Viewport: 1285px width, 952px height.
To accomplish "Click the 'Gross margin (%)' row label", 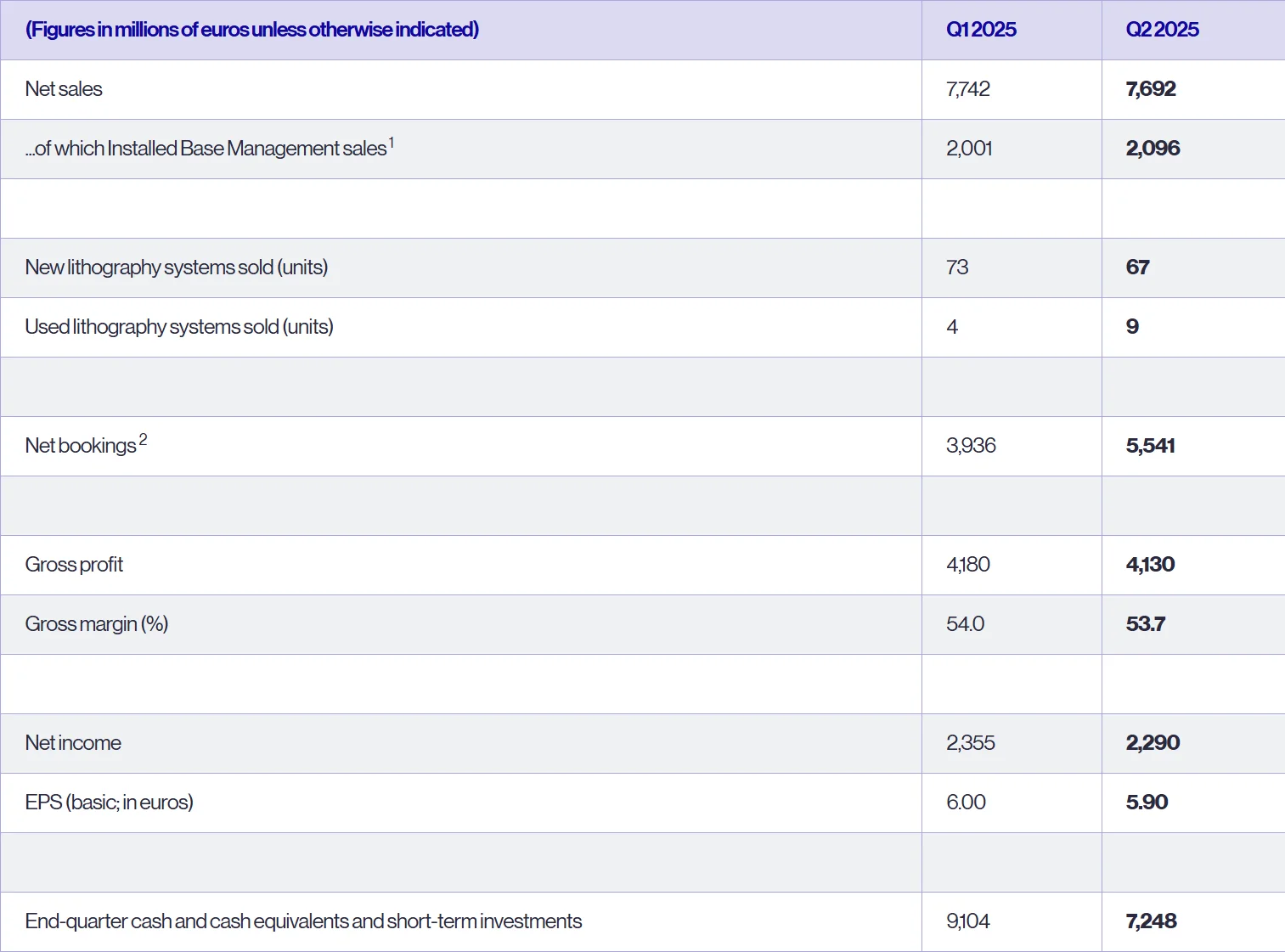I will [97, 624].
